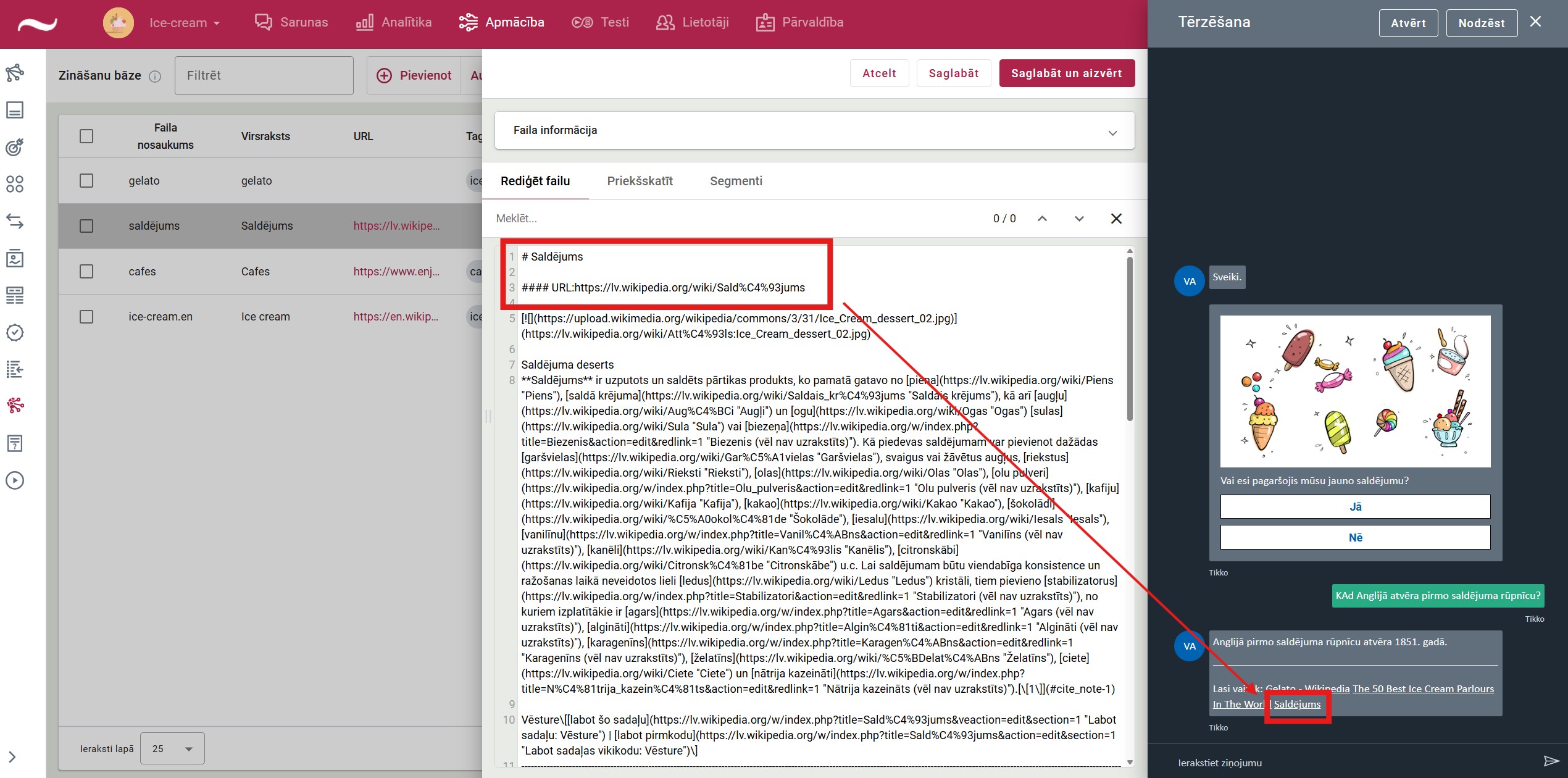Click into the Filtrēt input field
Image resolution: width=1568 pixels, height=778 pixels.
264,75
